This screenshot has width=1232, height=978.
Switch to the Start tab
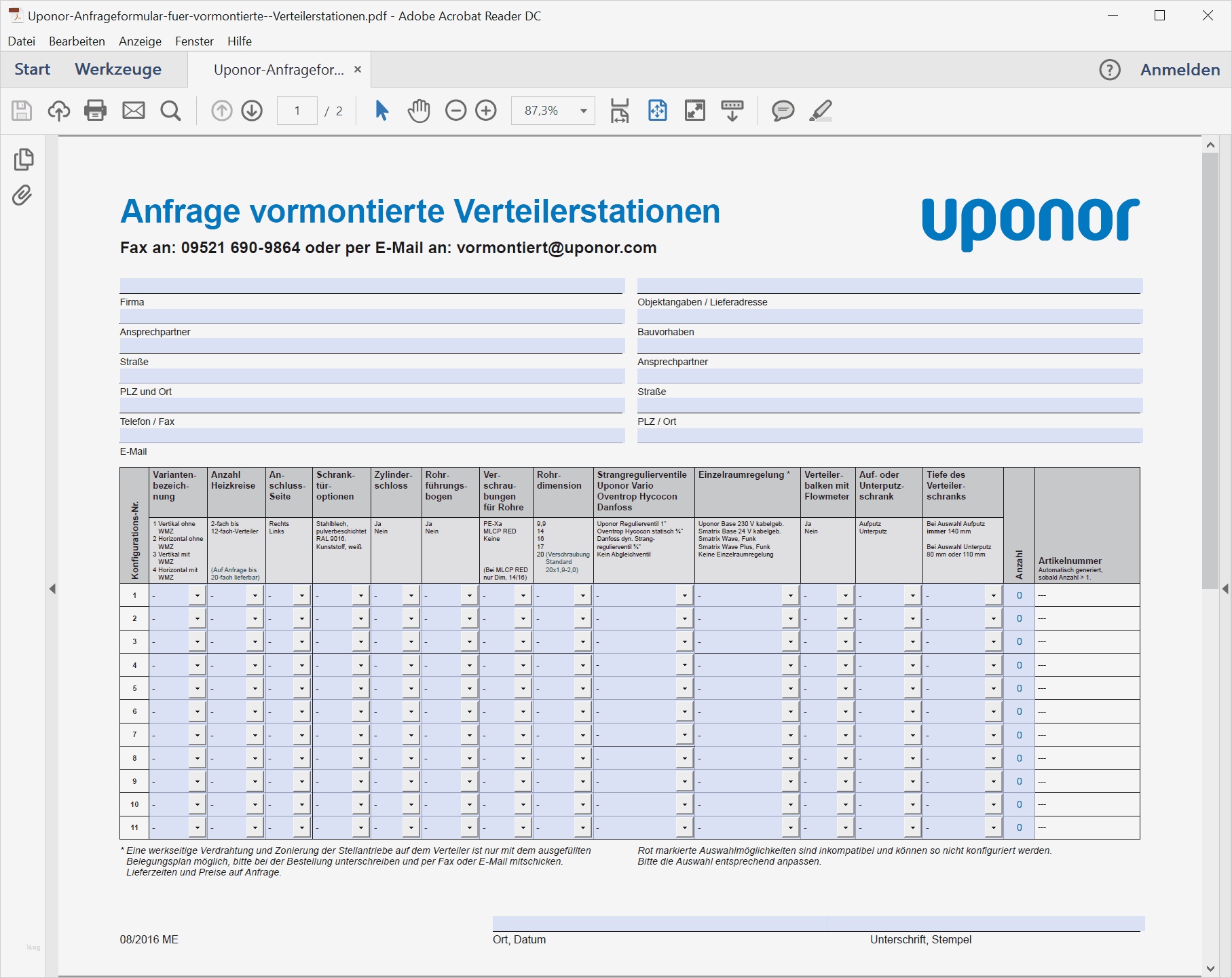(x=33, y=69)
